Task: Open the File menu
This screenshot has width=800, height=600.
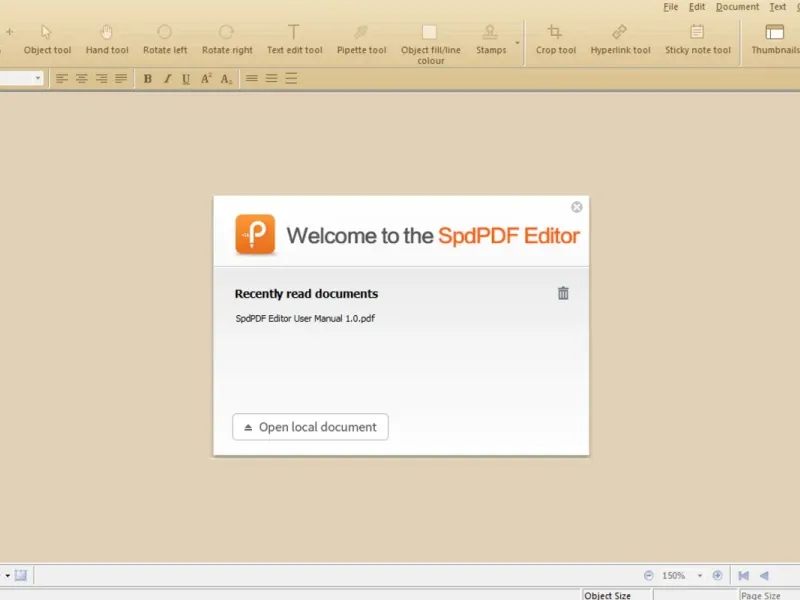Action: [x=670, y=7]
